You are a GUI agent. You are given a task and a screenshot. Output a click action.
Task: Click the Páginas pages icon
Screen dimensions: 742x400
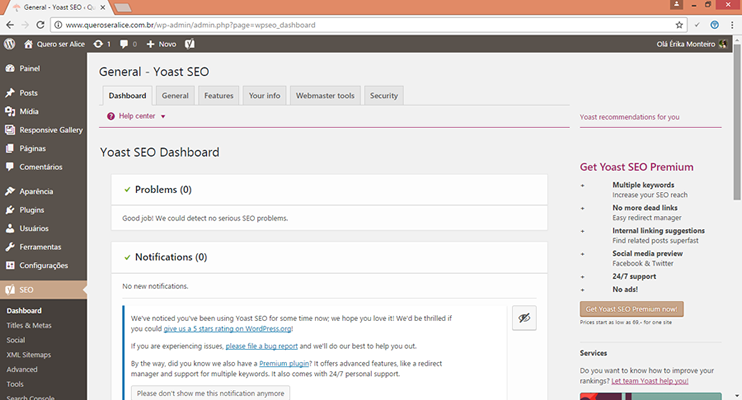click(x=10, y=148)
